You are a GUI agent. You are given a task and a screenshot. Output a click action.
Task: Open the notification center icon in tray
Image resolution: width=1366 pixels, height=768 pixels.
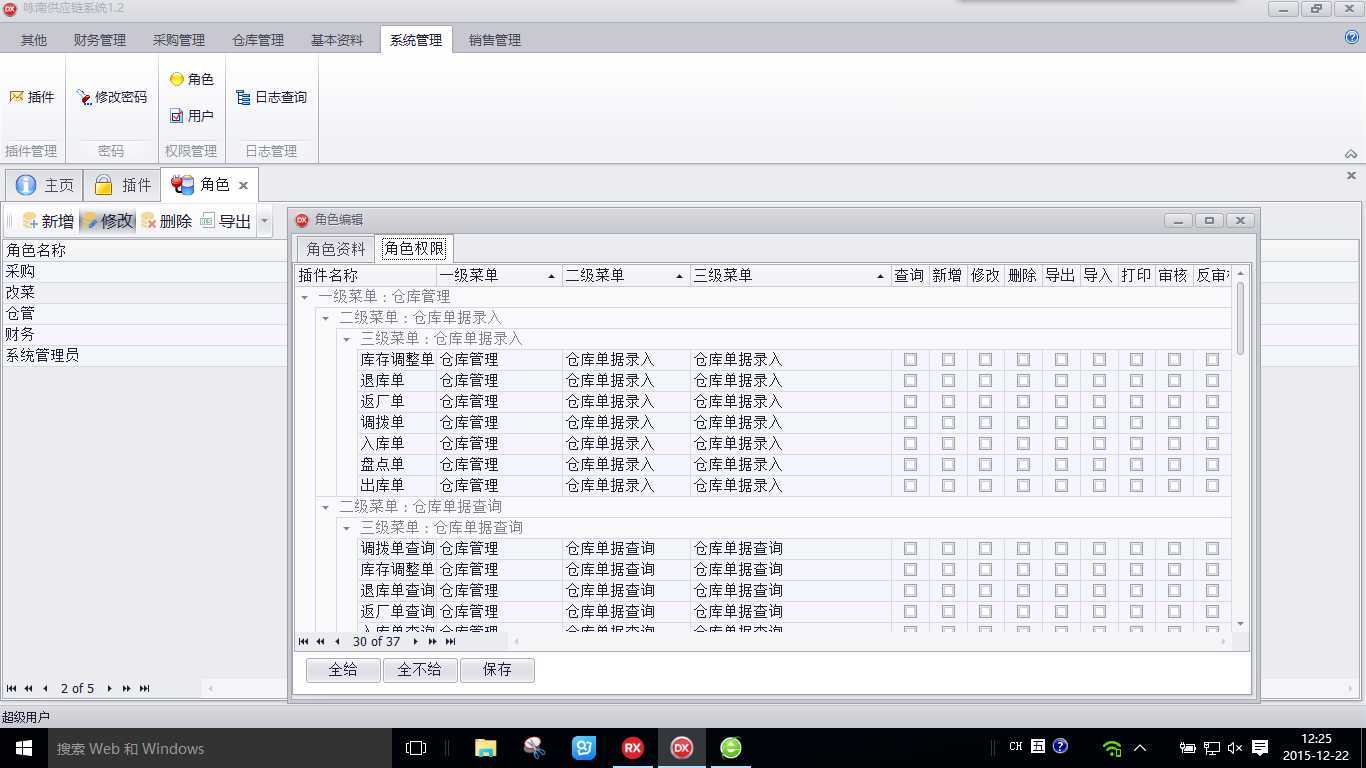(x=1260, y=748)
